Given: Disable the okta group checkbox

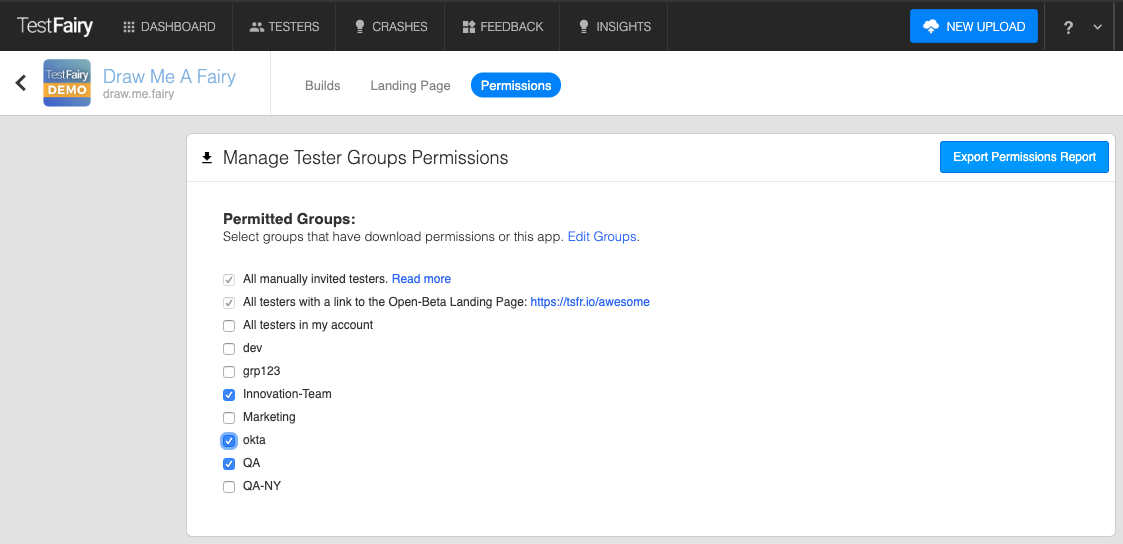Looking at the screenshot, I should tap(229, 441).
